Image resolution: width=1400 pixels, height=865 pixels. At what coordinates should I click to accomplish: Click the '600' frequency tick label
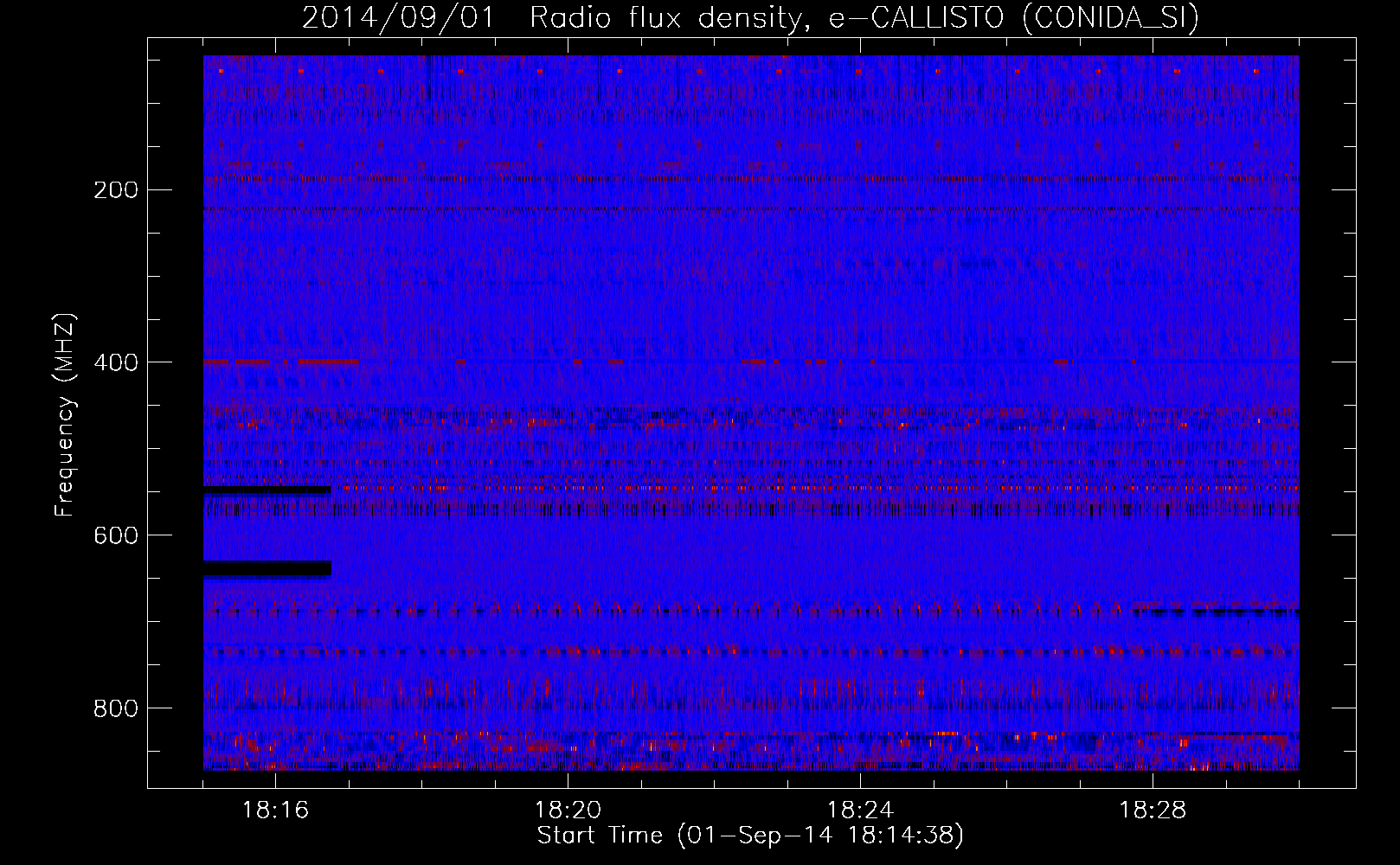115,535
